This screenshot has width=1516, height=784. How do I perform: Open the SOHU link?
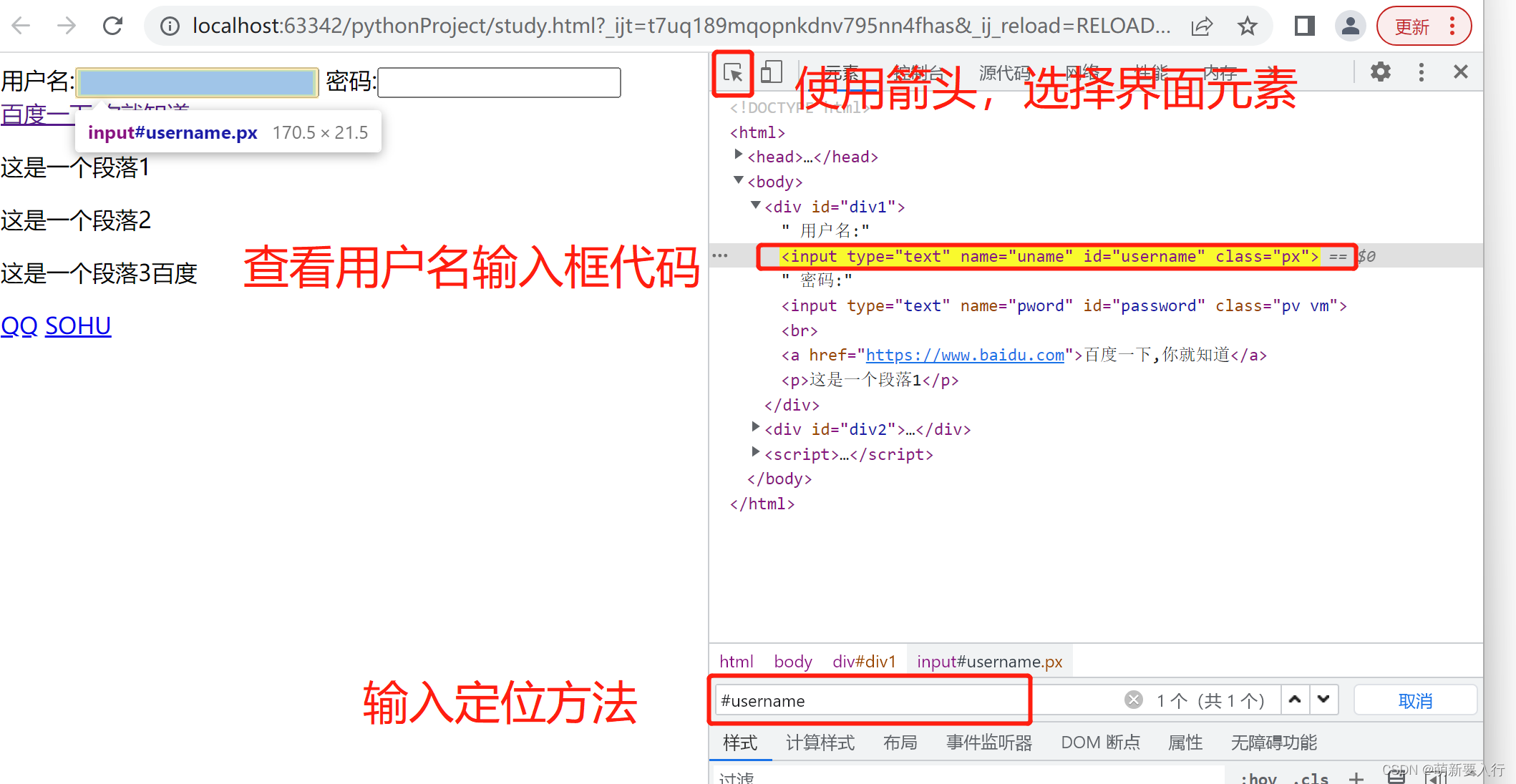[x=78, y=325]
